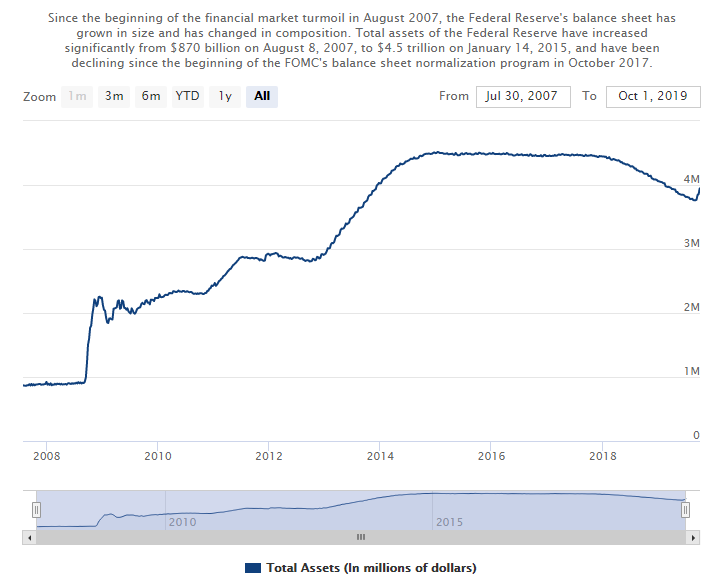726x577 pixels.
Task: Open the To date field Oct 1, 2019
Action: click(653, 96)
